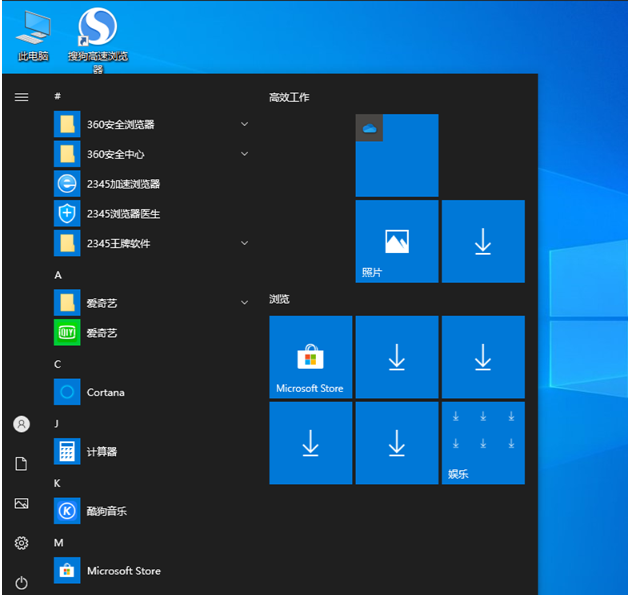Open Cortana from the app list
The width and height of the screenshot is (628, 596).
click(105, 392)
